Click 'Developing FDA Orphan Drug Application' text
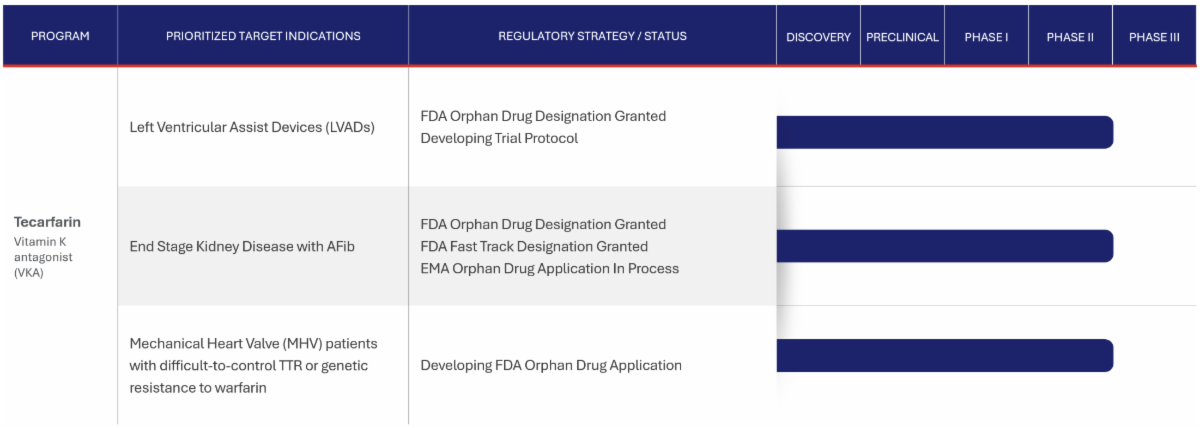The image size is (1200, 428). 551,365
